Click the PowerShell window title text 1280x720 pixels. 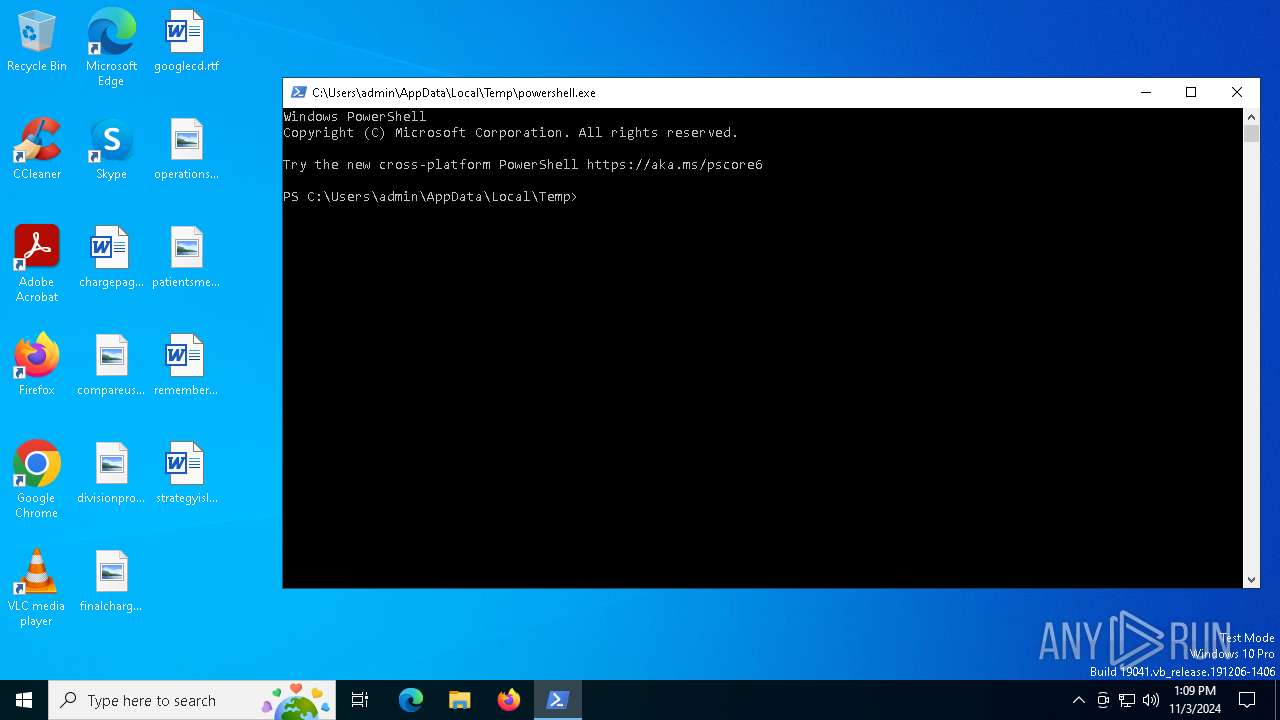pyautogui.click(x=454, y=92)
